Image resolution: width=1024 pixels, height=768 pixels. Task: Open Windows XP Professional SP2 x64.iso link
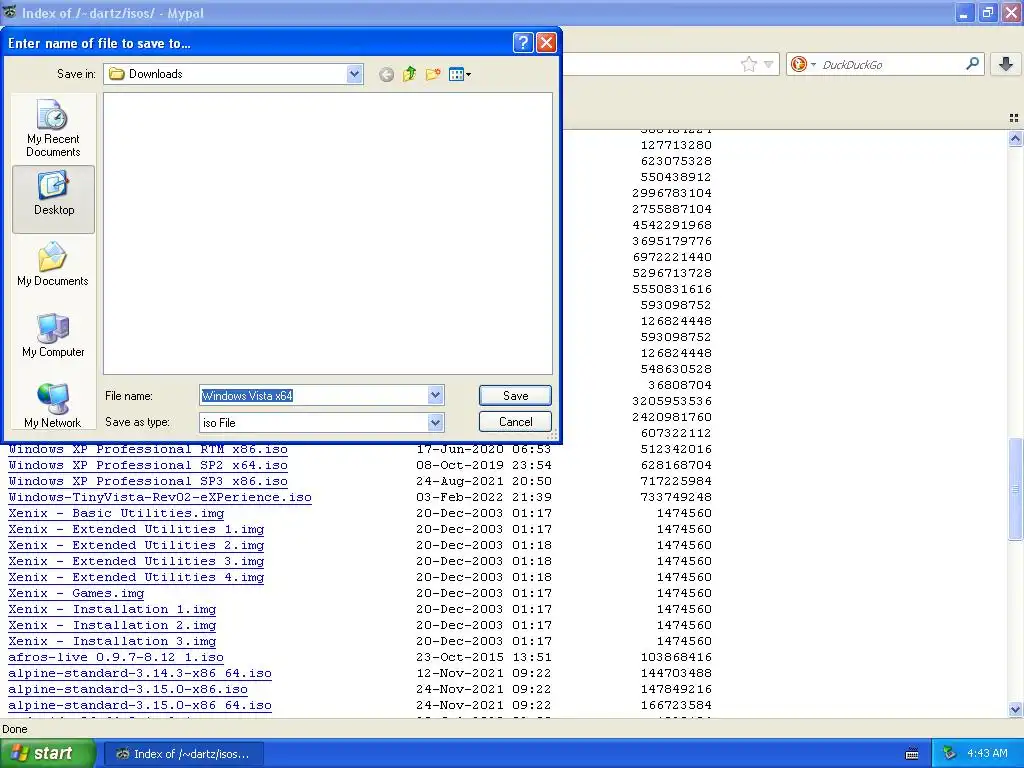[148, 465]
